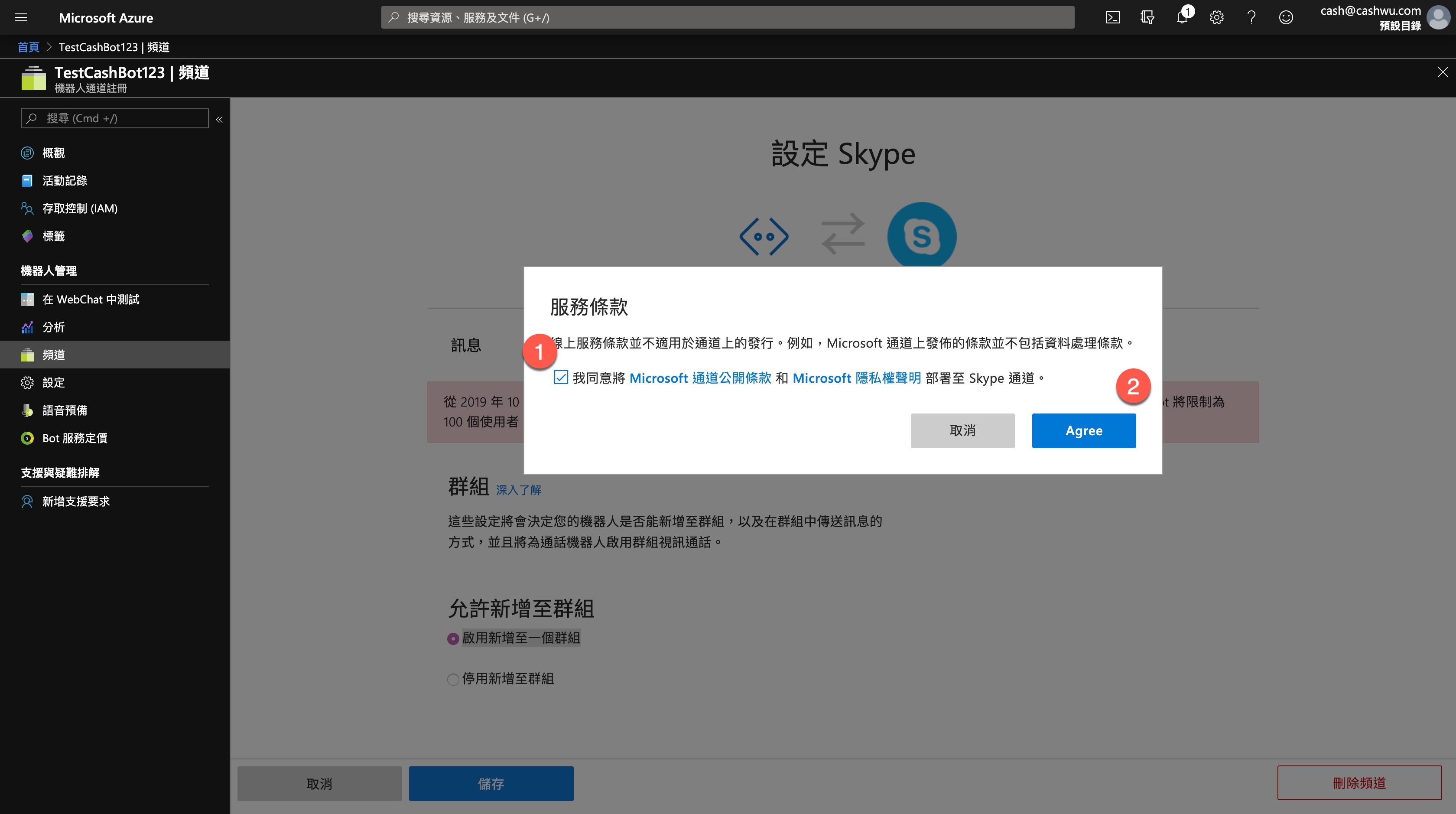
Task: Click the account avatar picture
Action: pyautogui.click(x=1439, y=17)
